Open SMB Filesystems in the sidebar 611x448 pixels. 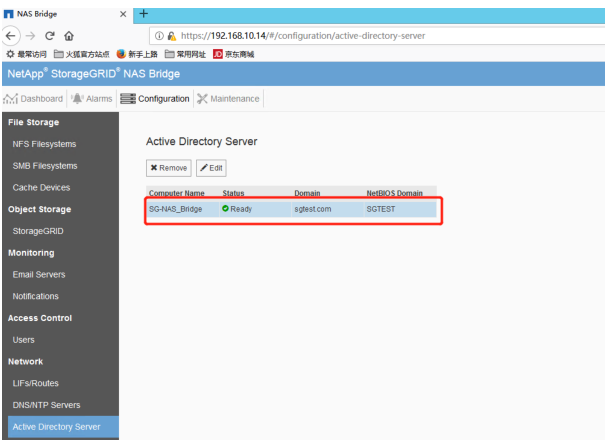pos(45,166)
